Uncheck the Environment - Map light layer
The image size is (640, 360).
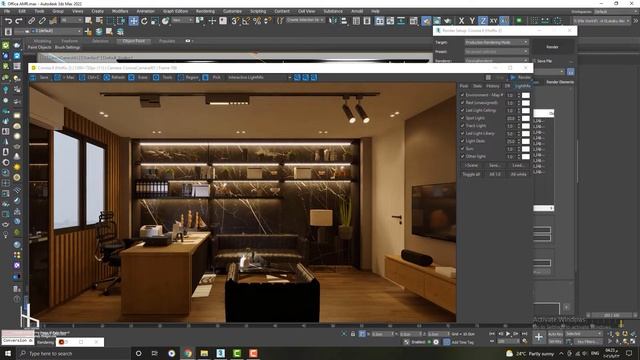point(462,95)
